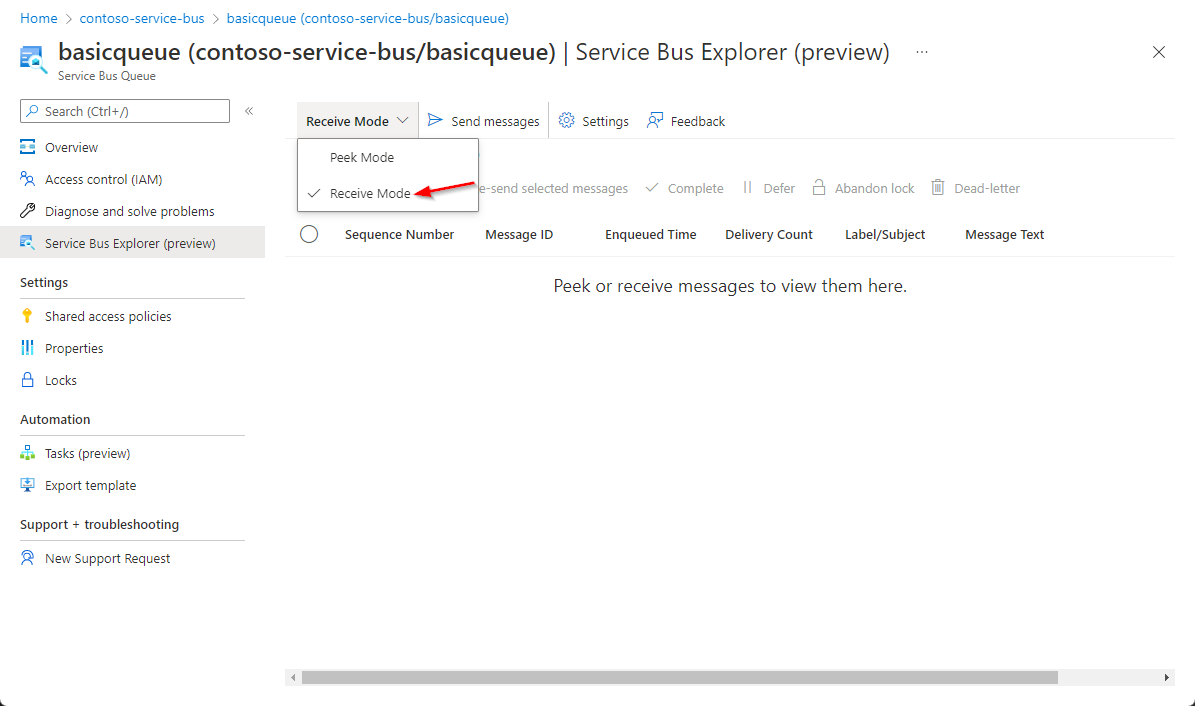The width and height of the screenshot is (1195, 706).
Task: Sort by Delivery Count column header
Action: pos(769,235)
